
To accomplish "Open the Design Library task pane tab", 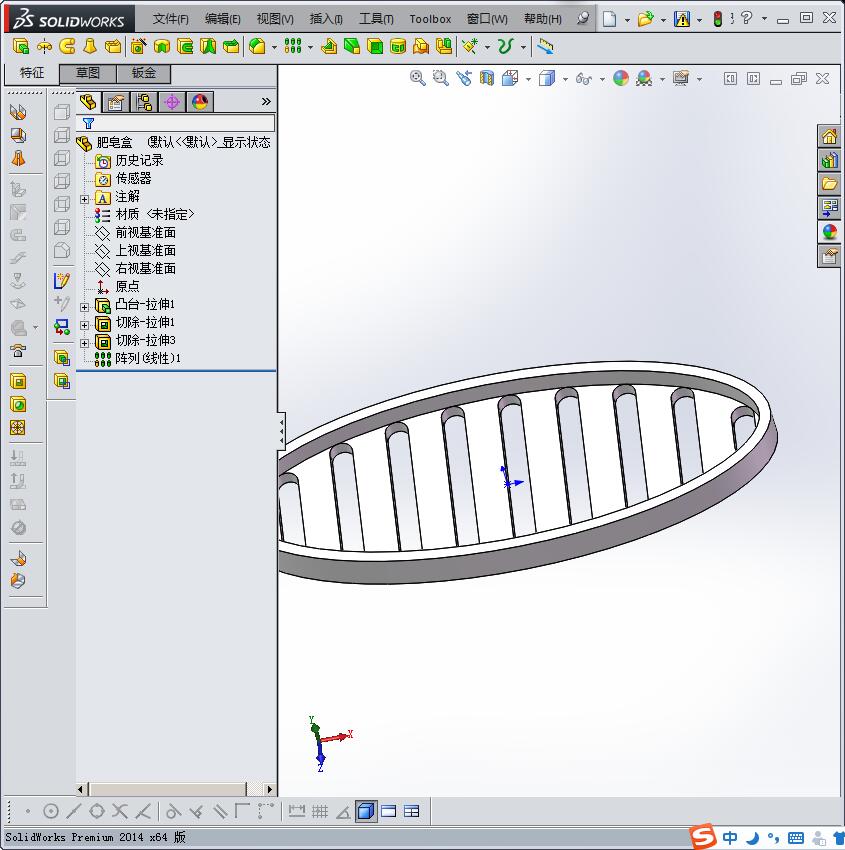I will [829, 160].
